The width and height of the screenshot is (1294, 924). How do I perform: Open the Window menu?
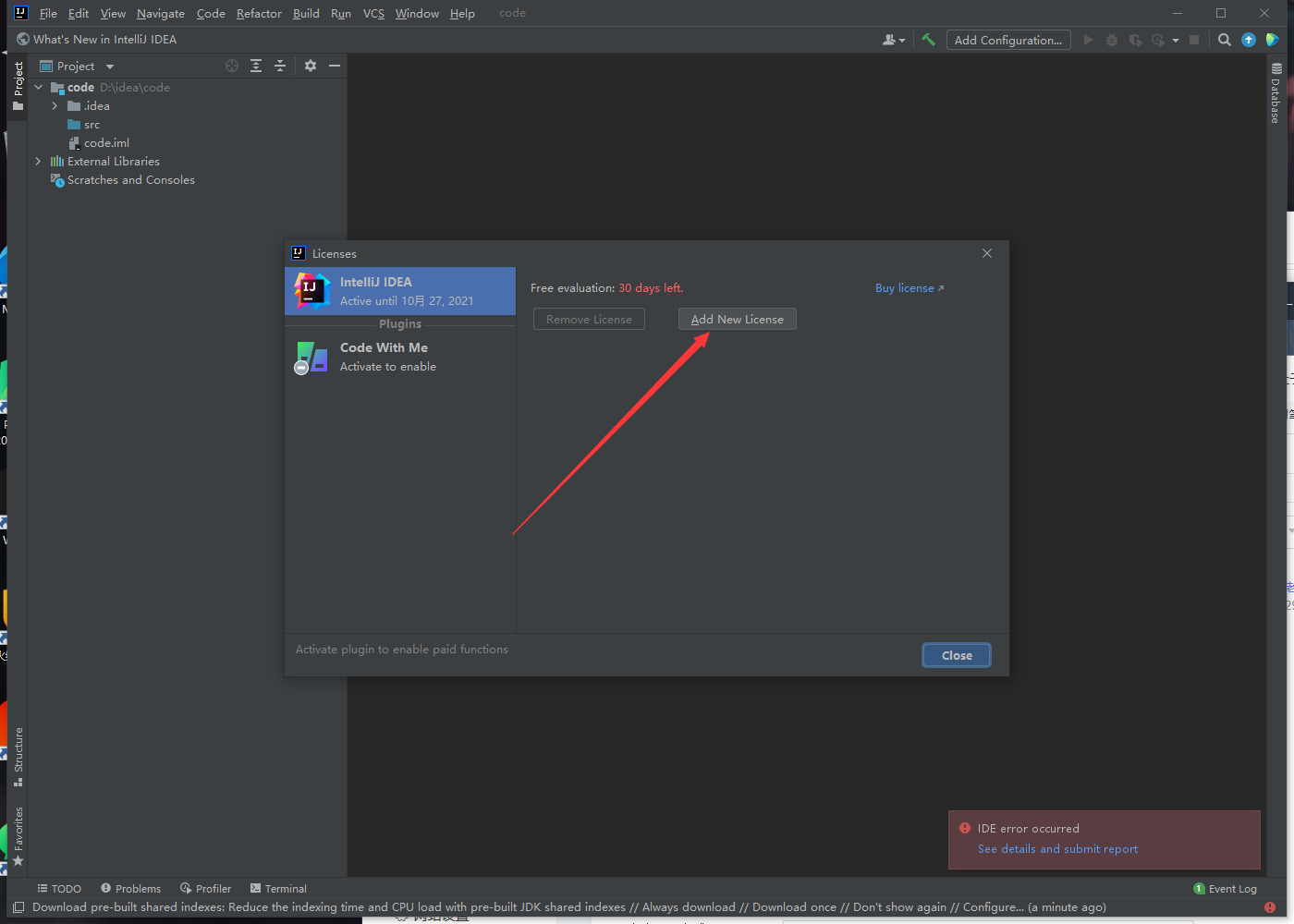pos(417,14)
